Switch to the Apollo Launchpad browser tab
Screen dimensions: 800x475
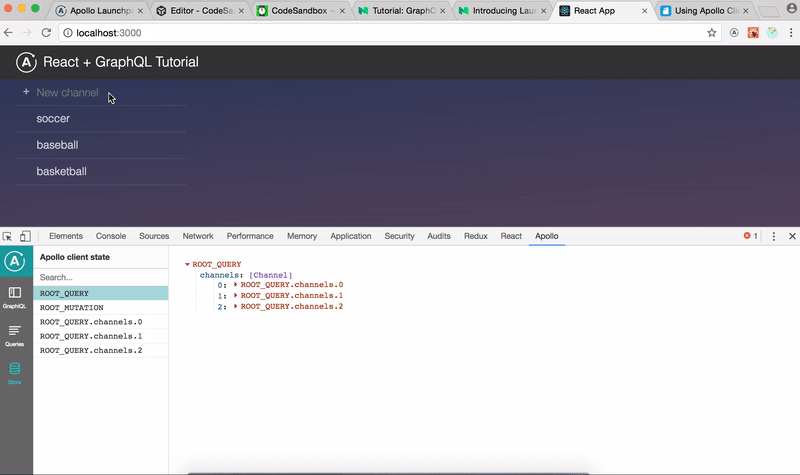(99, 11)
